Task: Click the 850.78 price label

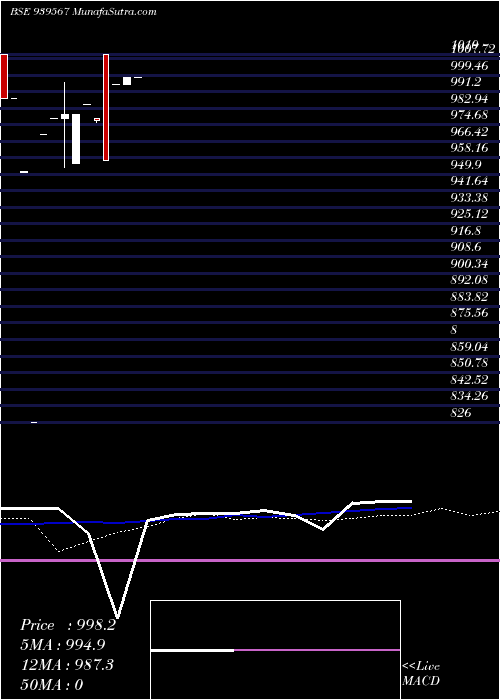Action: click(x=469, y=363)
